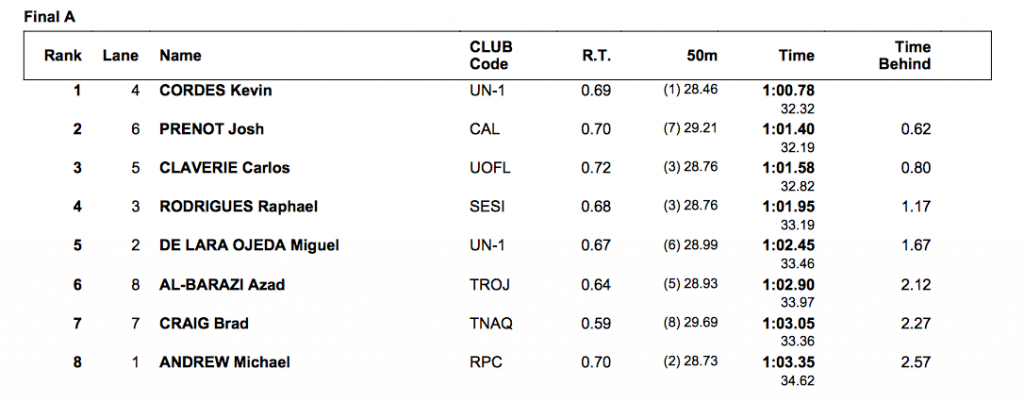Viewport: 1024px width, 403px height.
Task: Select CLAVERIE Carlos row name
Action: [x=225, y=168]
